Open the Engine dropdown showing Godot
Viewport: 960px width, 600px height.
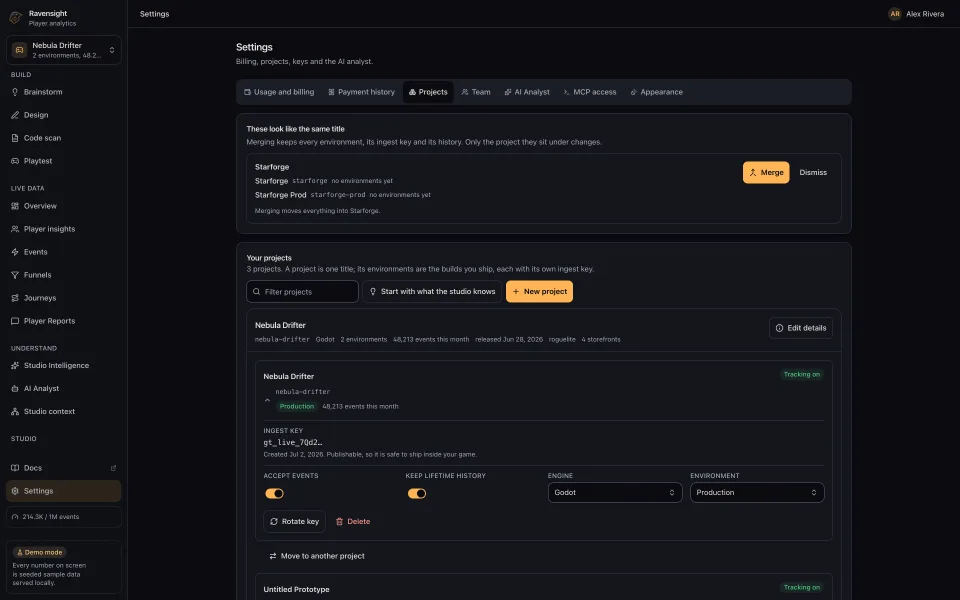(x=615, y=492)
